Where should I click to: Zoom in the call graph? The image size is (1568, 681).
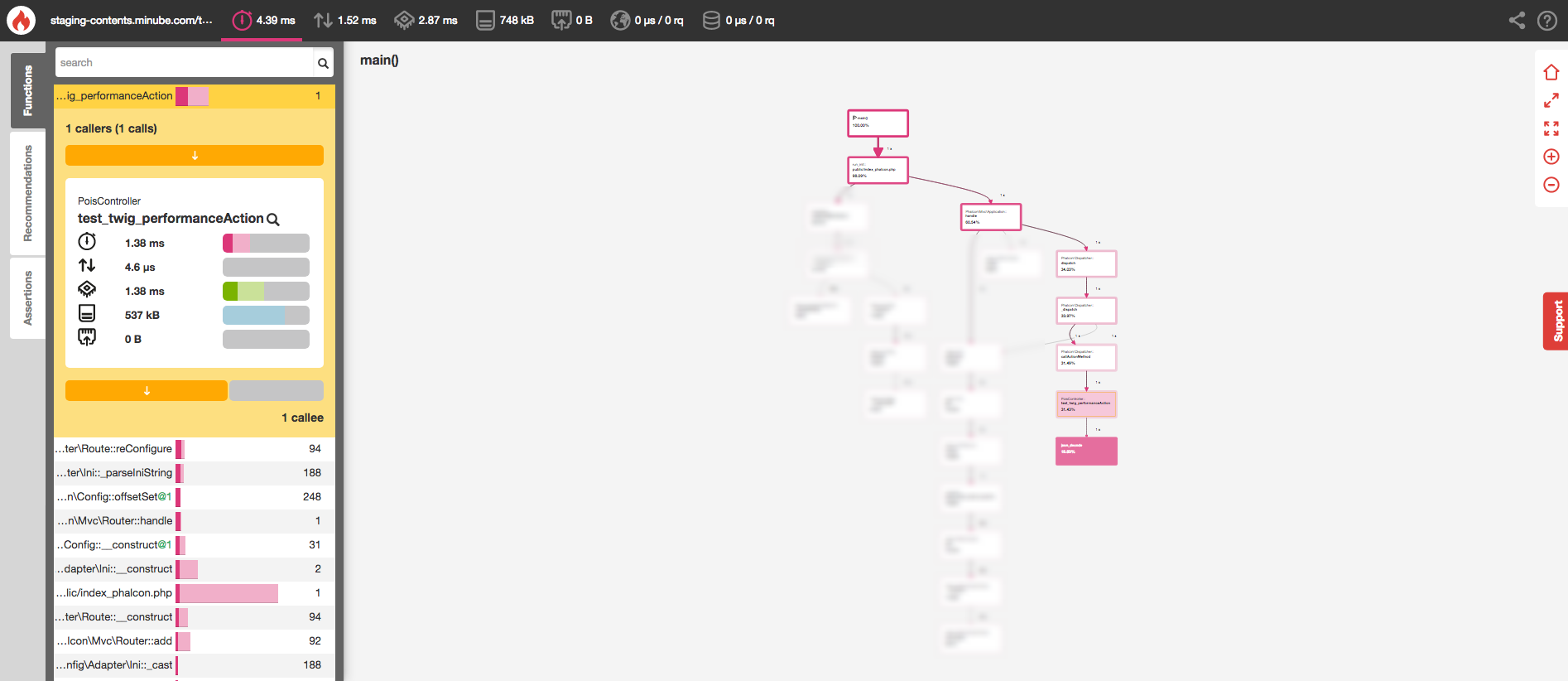coord(1551,157)
